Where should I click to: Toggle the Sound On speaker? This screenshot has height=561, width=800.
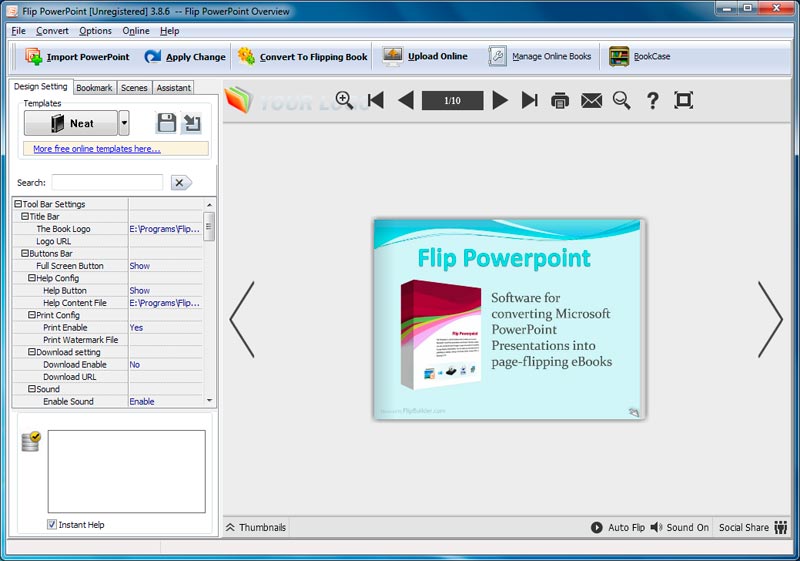point(656,527)
